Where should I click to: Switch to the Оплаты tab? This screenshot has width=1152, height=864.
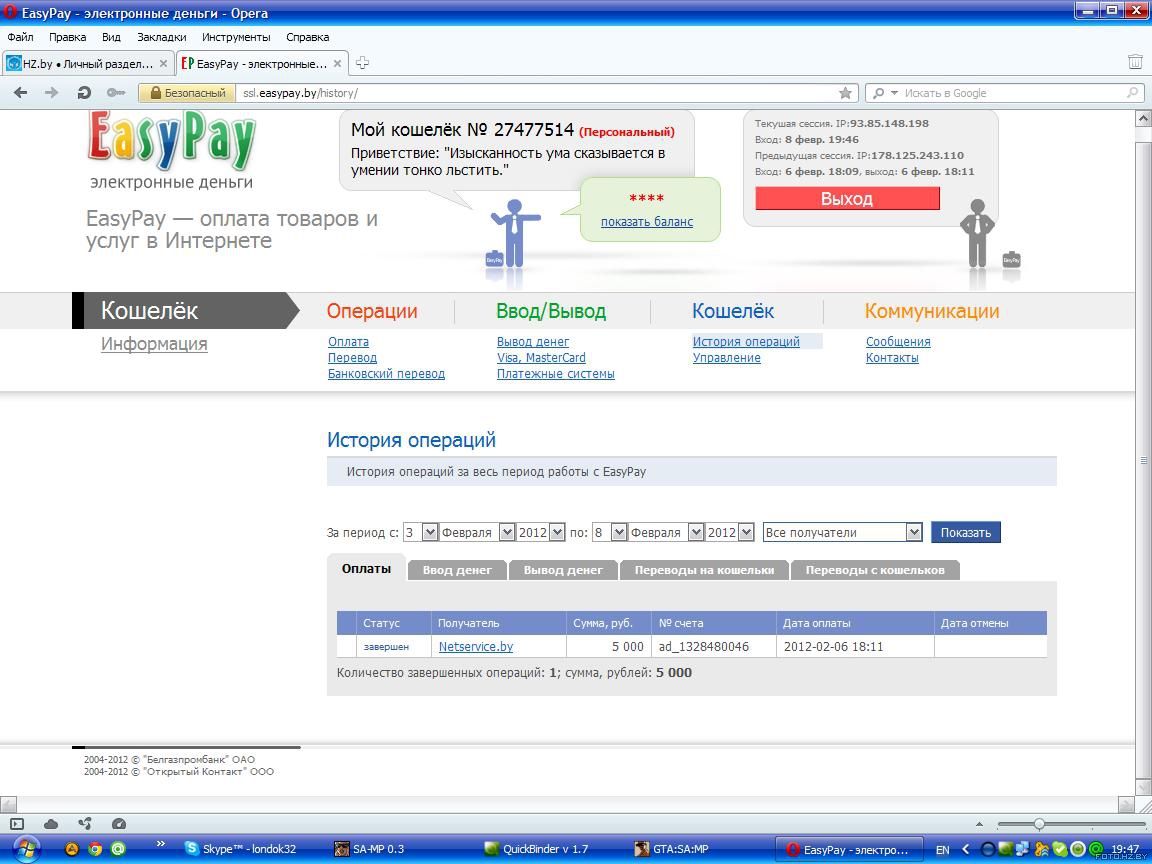point(367,569)
